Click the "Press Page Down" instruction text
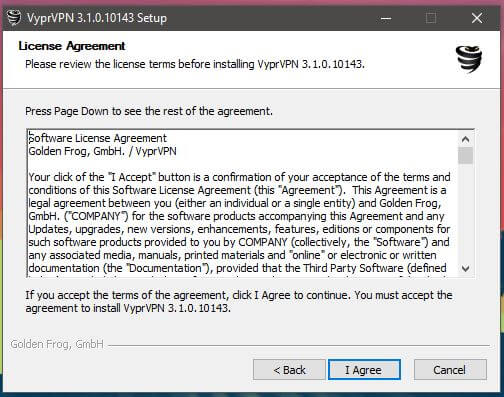Viewport: 504px width, 397px height. 149,111
